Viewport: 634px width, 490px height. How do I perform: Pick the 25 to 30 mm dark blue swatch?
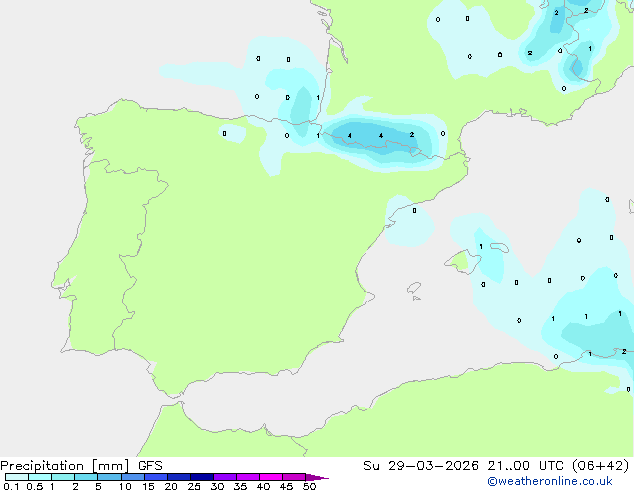(x=202, y=477)
